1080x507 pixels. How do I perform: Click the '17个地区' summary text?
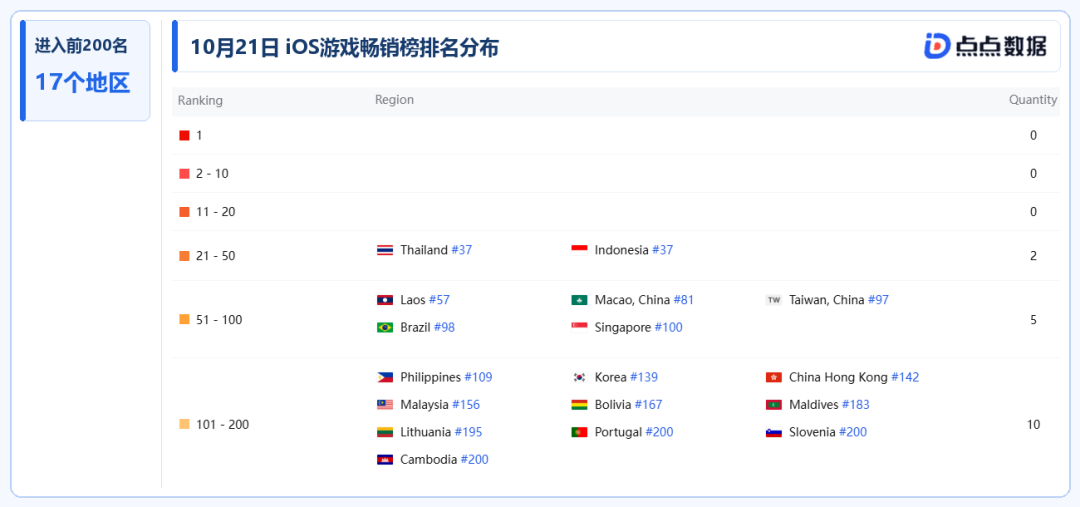tap(83, 83)
